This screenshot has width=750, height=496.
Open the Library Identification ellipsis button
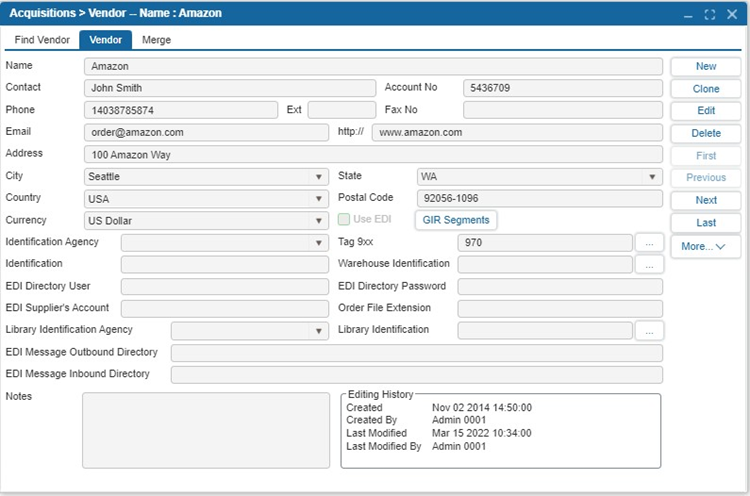point(649,331)
